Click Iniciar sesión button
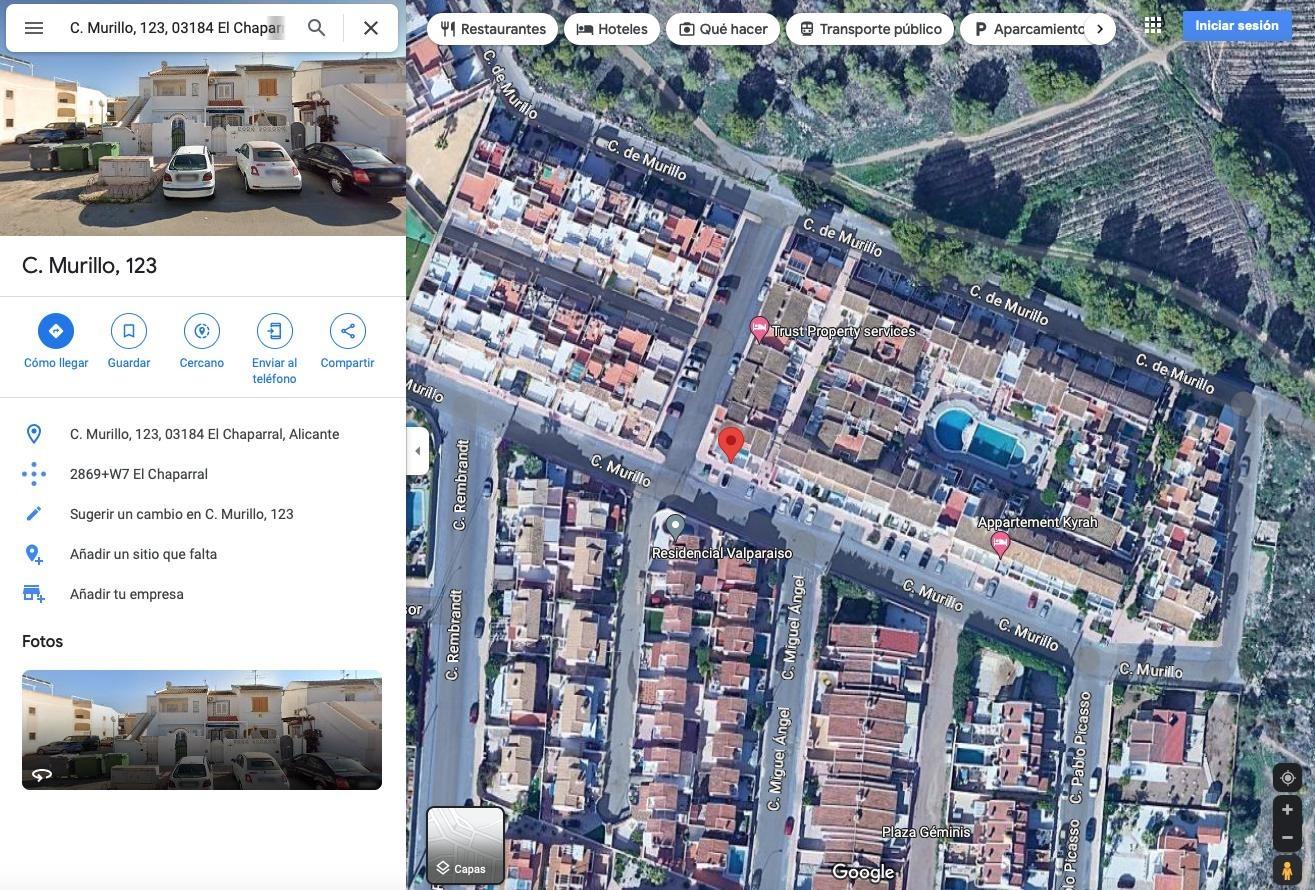 click(x=1237, y=26)
